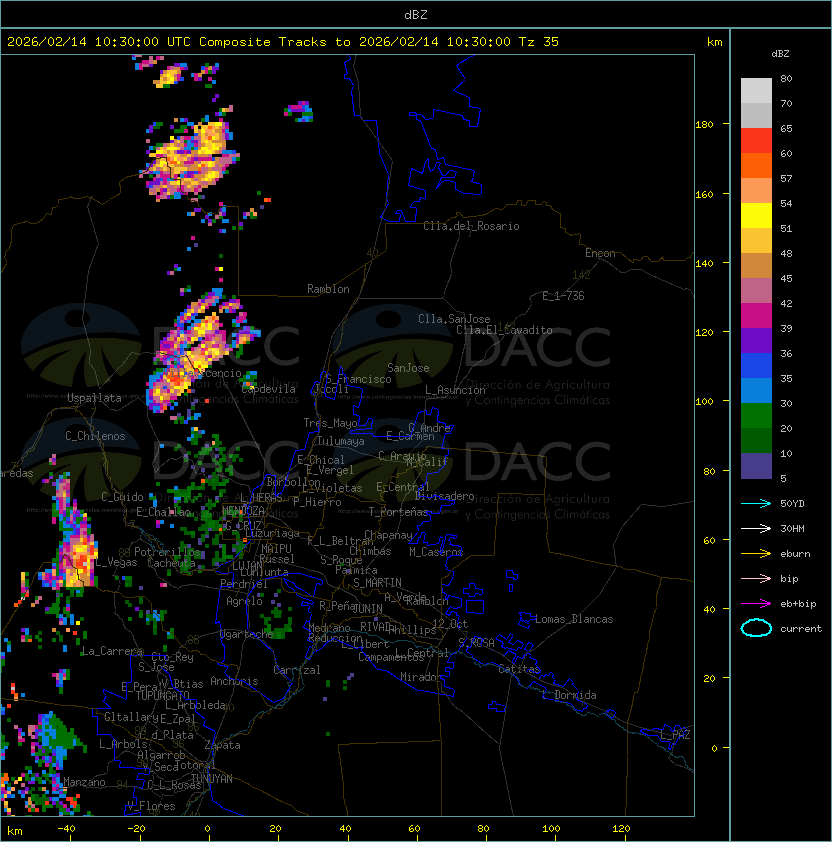The width and height of the screenshot is (832, 842).
Task: Select the purple 36-39 dBZ swatch
Action: click(756, 340)
